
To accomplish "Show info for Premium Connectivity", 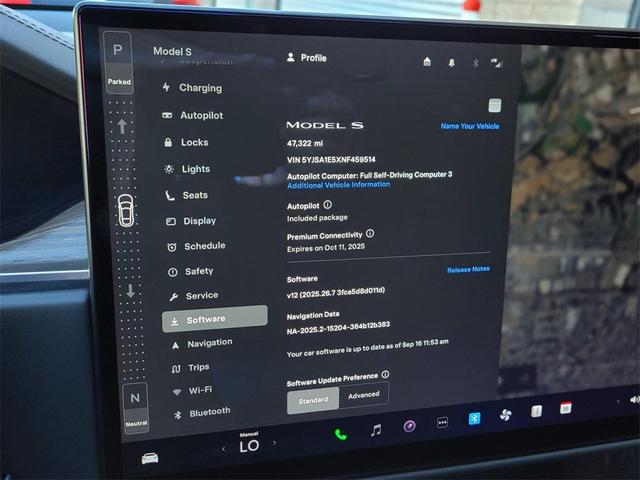I will 370,234.
